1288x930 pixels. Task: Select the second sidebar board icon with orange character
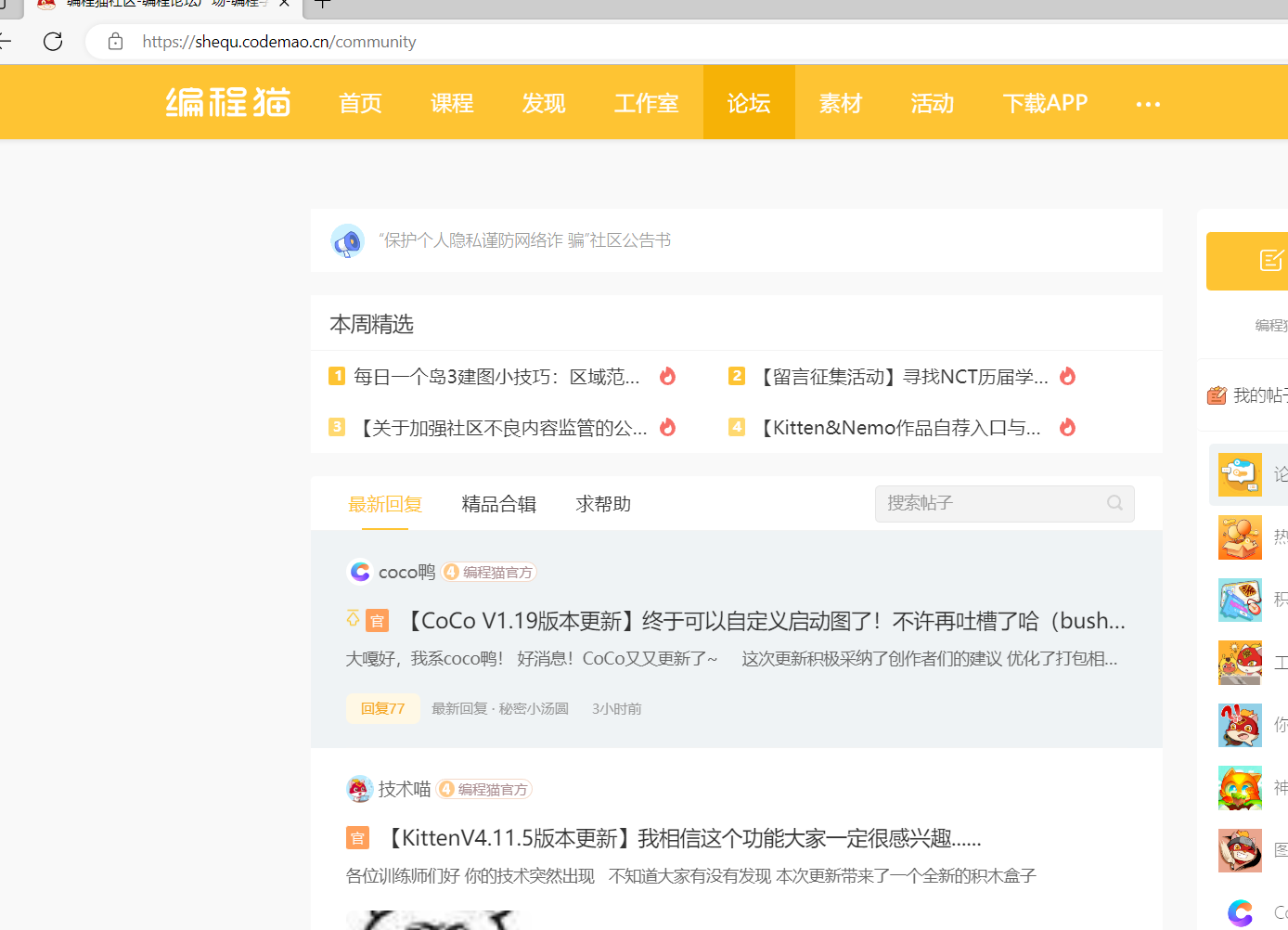[x=1240, y=537]
